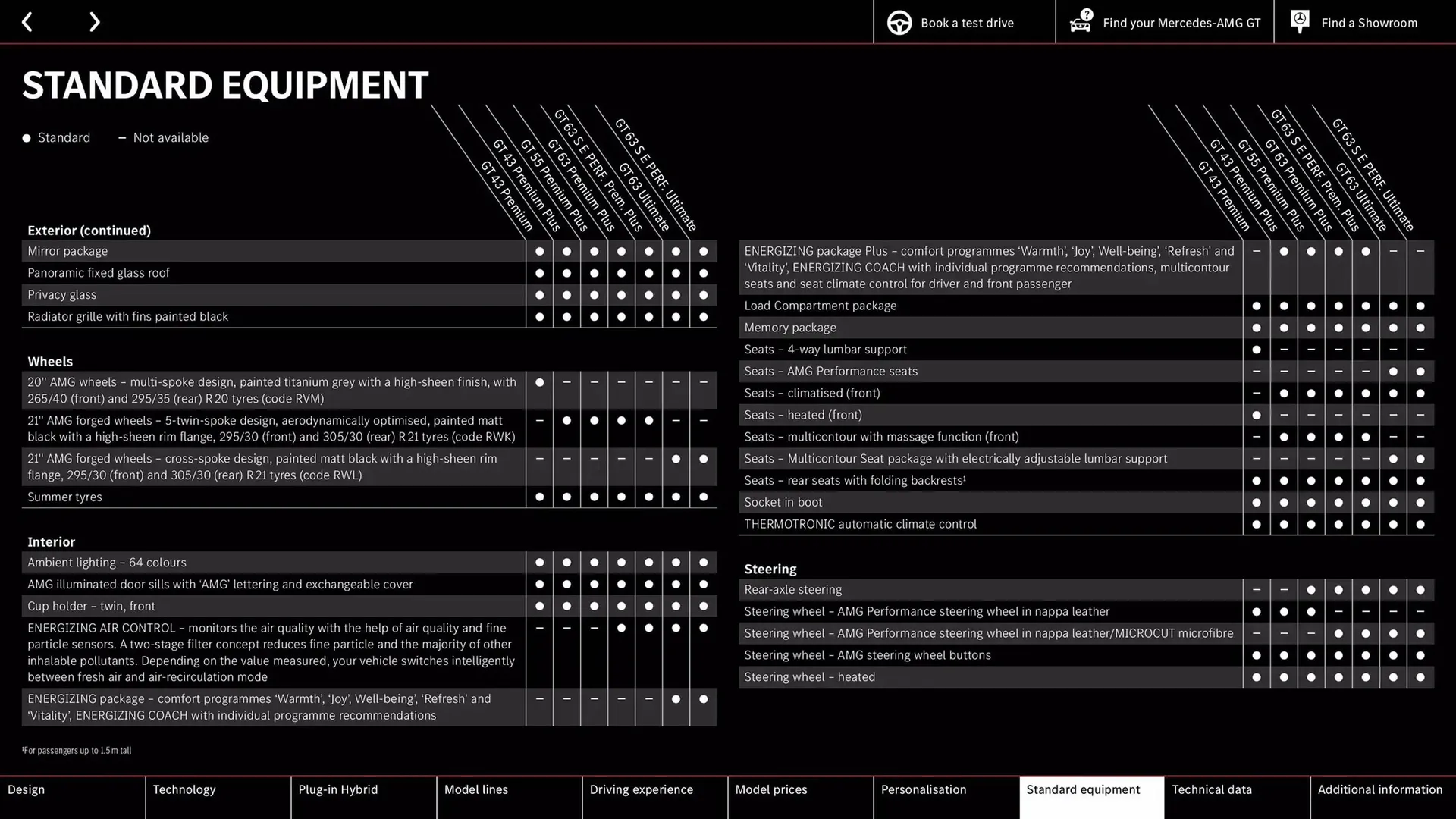The width and height of the screenshot is (1456, 819).
Task: Click the Memory package row label
Action: (x=790, y=328)
